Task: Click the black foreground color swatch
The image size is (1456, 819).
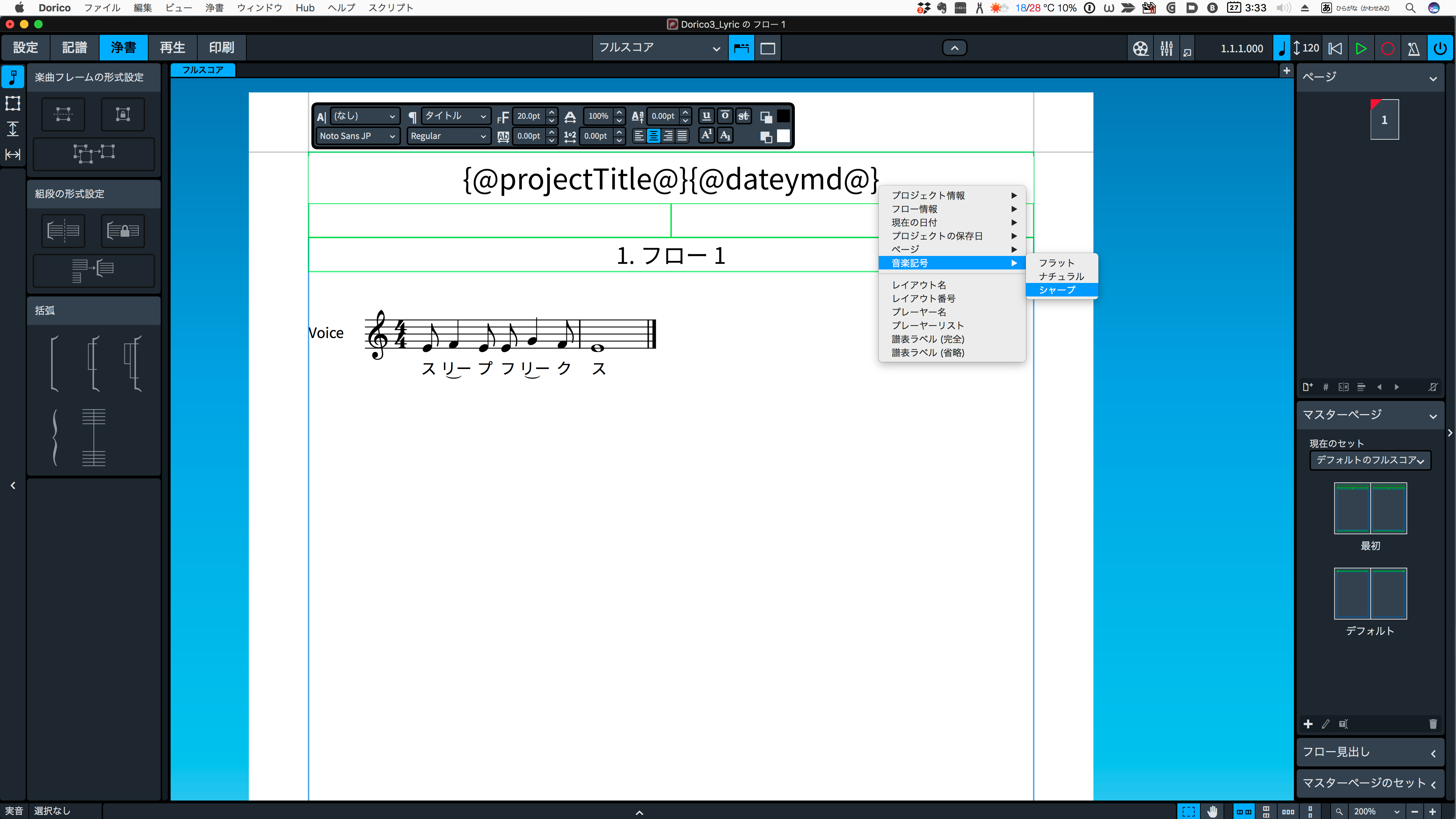Action: (x=783, y=116)
